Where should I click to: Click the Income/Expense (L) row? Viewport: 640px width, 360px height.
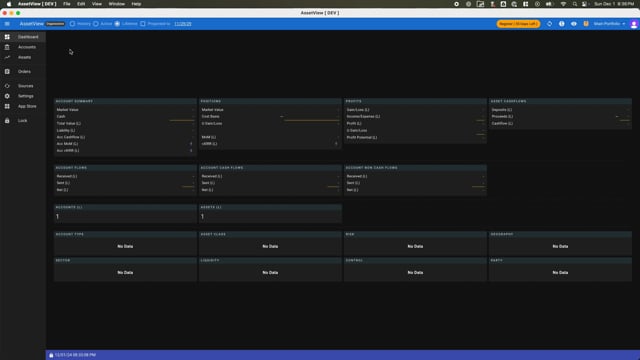tap(415, 117)
